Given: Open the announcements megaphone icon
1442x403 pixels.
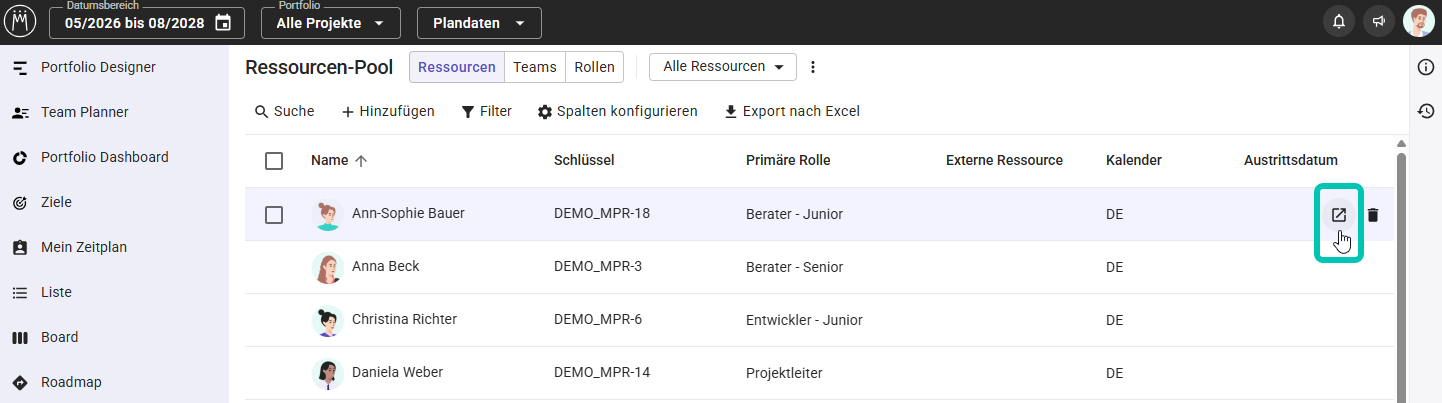Looking at the screenshot, I should point(1379,21).
